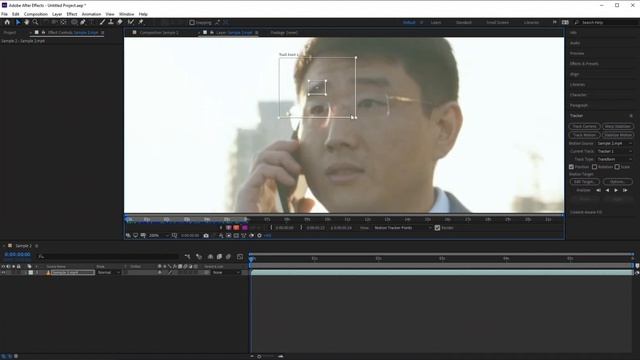640x360 pixels.
Task: Click the Edit Target button
Action: point(584,182)
